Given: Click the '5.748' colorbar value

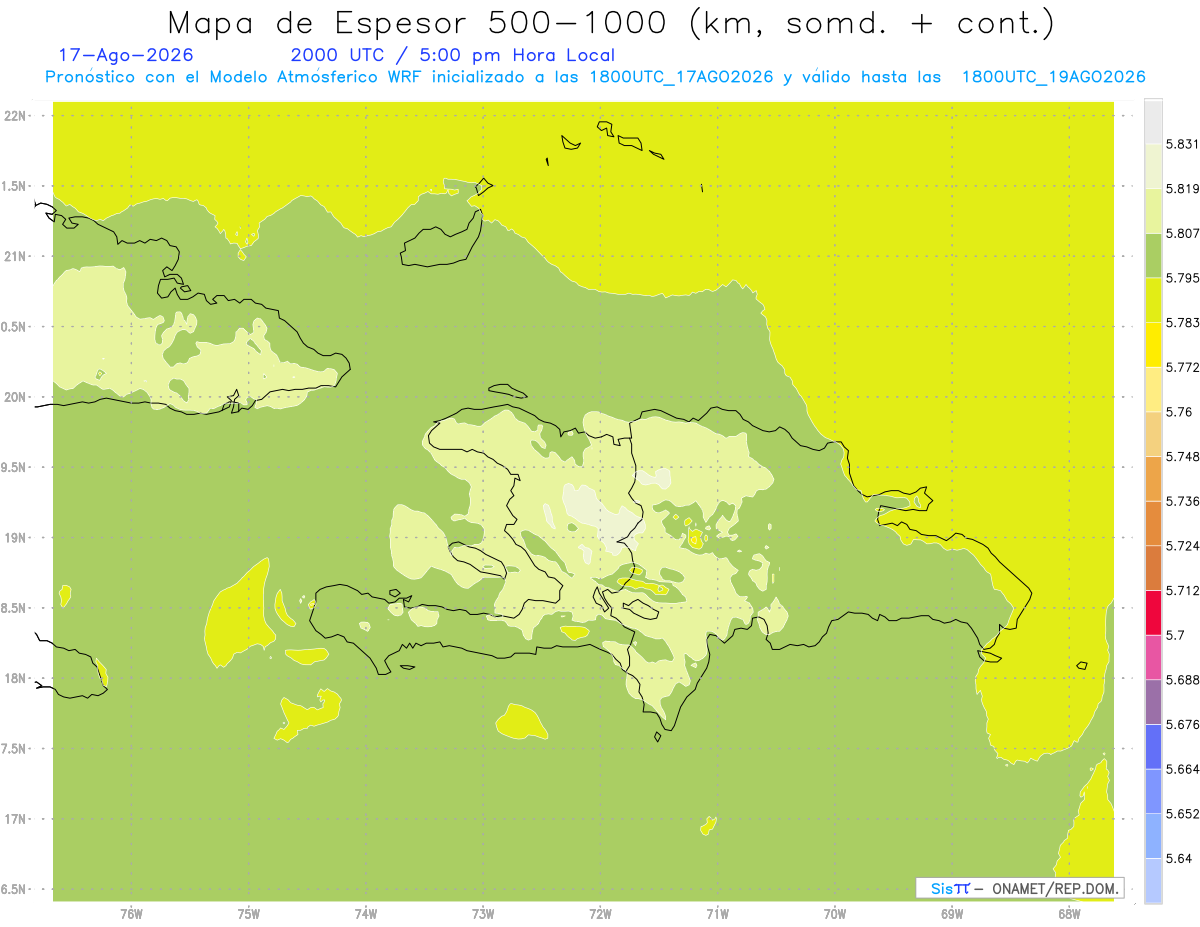Looking at the screenshot, I should [x=1182, y=457].
